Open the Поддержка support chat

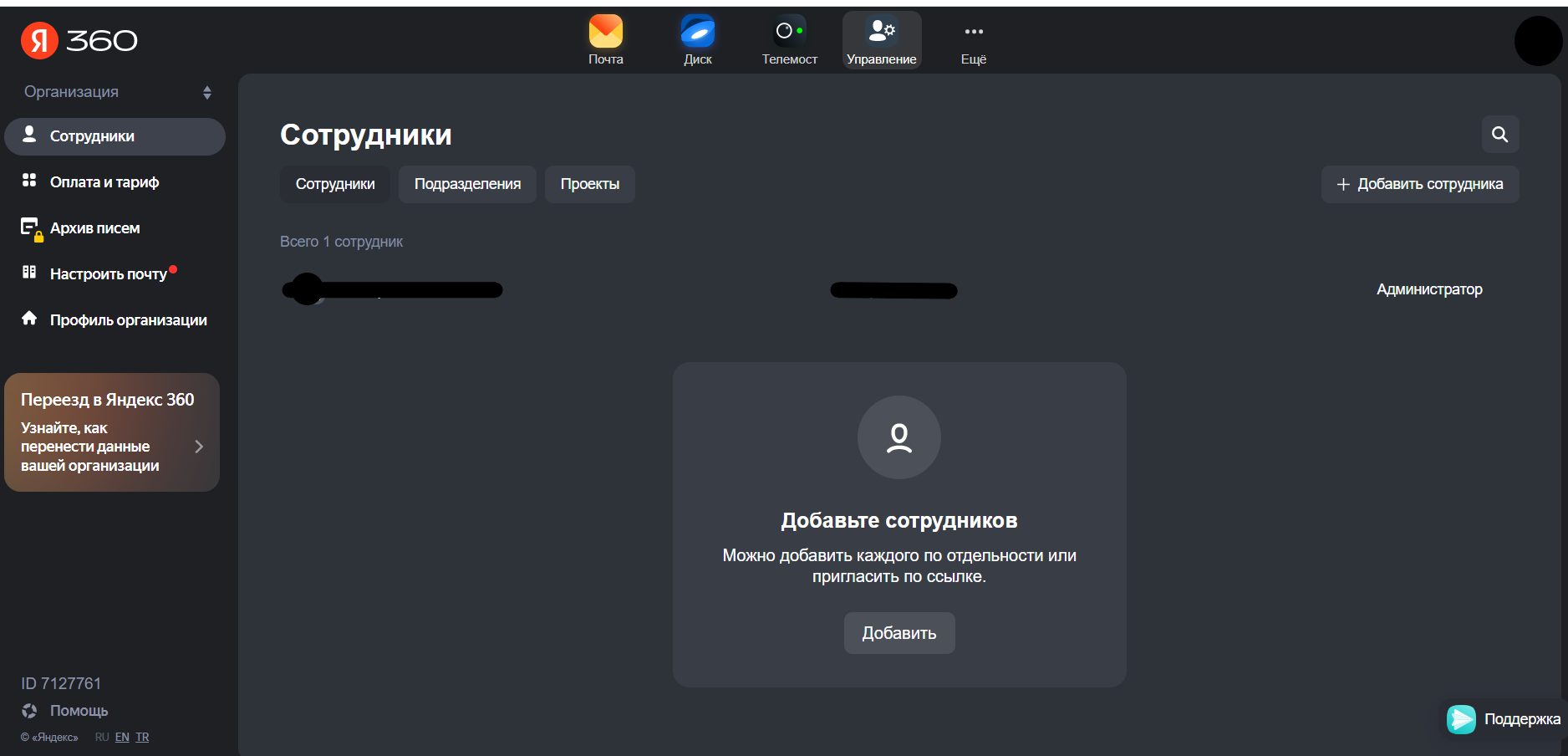pos(1503,719)
